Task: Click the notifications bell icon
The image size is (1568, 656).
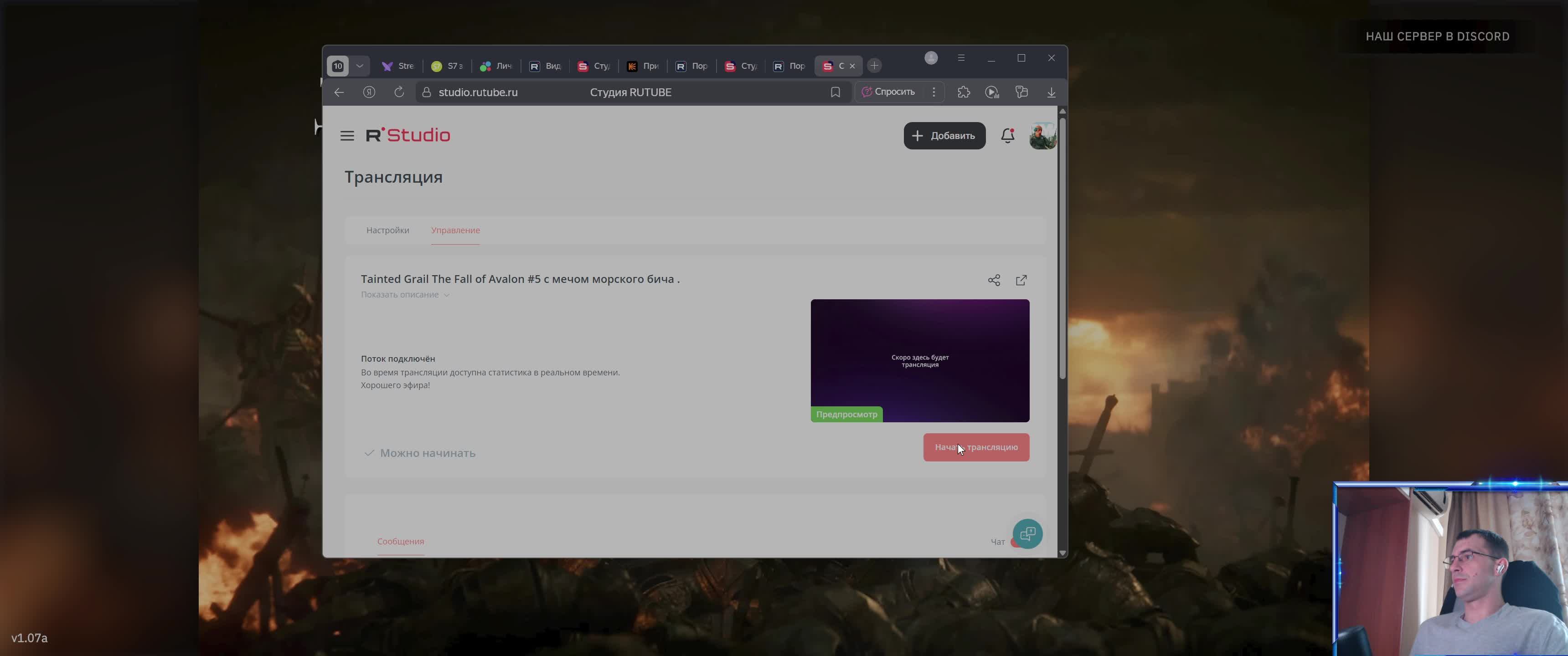Action: (1007, 136)
